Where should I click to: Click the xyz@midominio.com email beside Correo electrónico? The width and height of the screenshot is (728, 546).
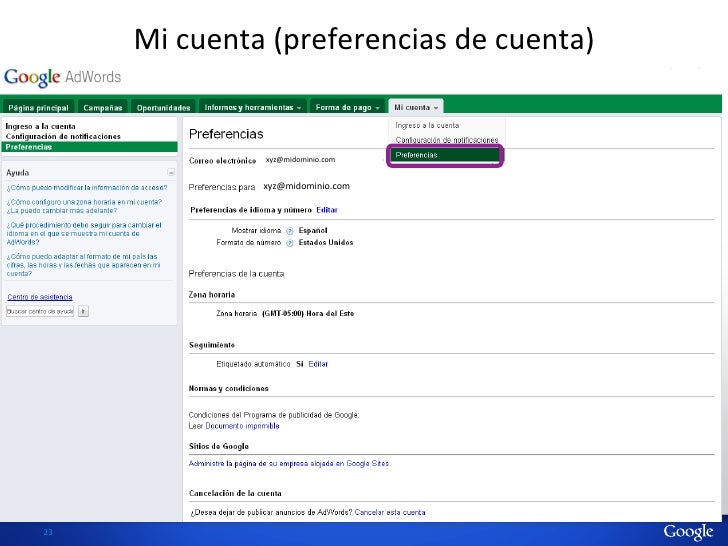coord(300,160)
